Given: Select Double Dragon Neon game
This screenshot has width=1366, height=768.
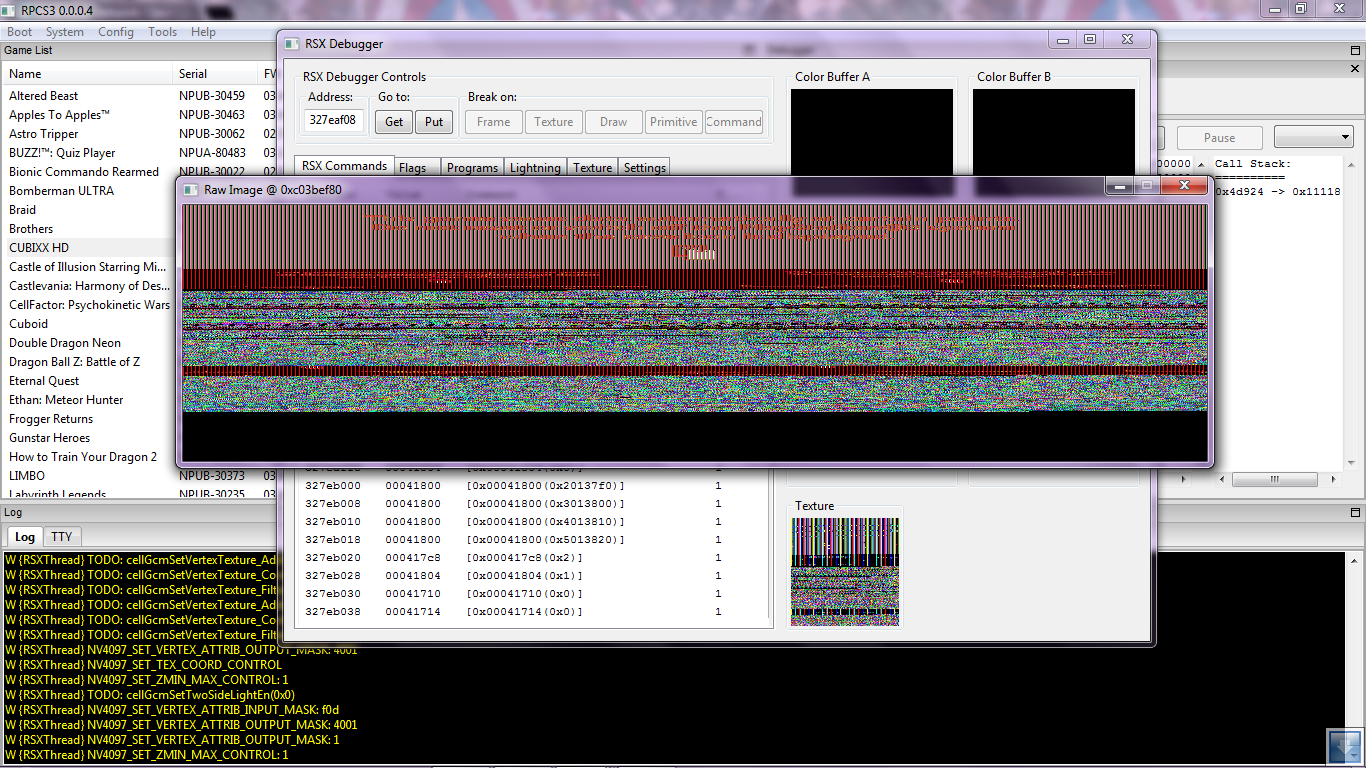Looking at the screenshot, I should pos(65,343).
